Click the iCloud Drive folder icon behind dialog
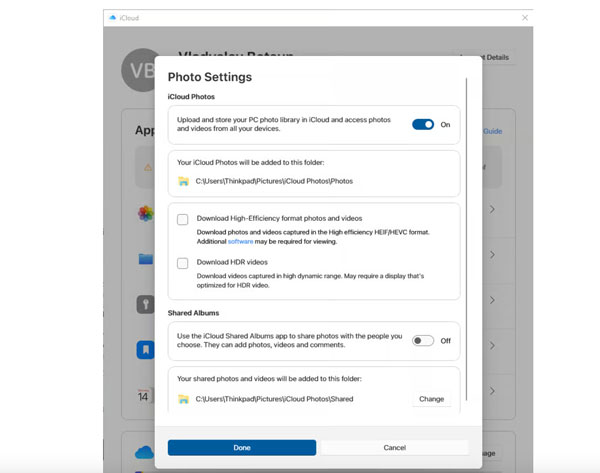600x473 pixels. (146, 259)
